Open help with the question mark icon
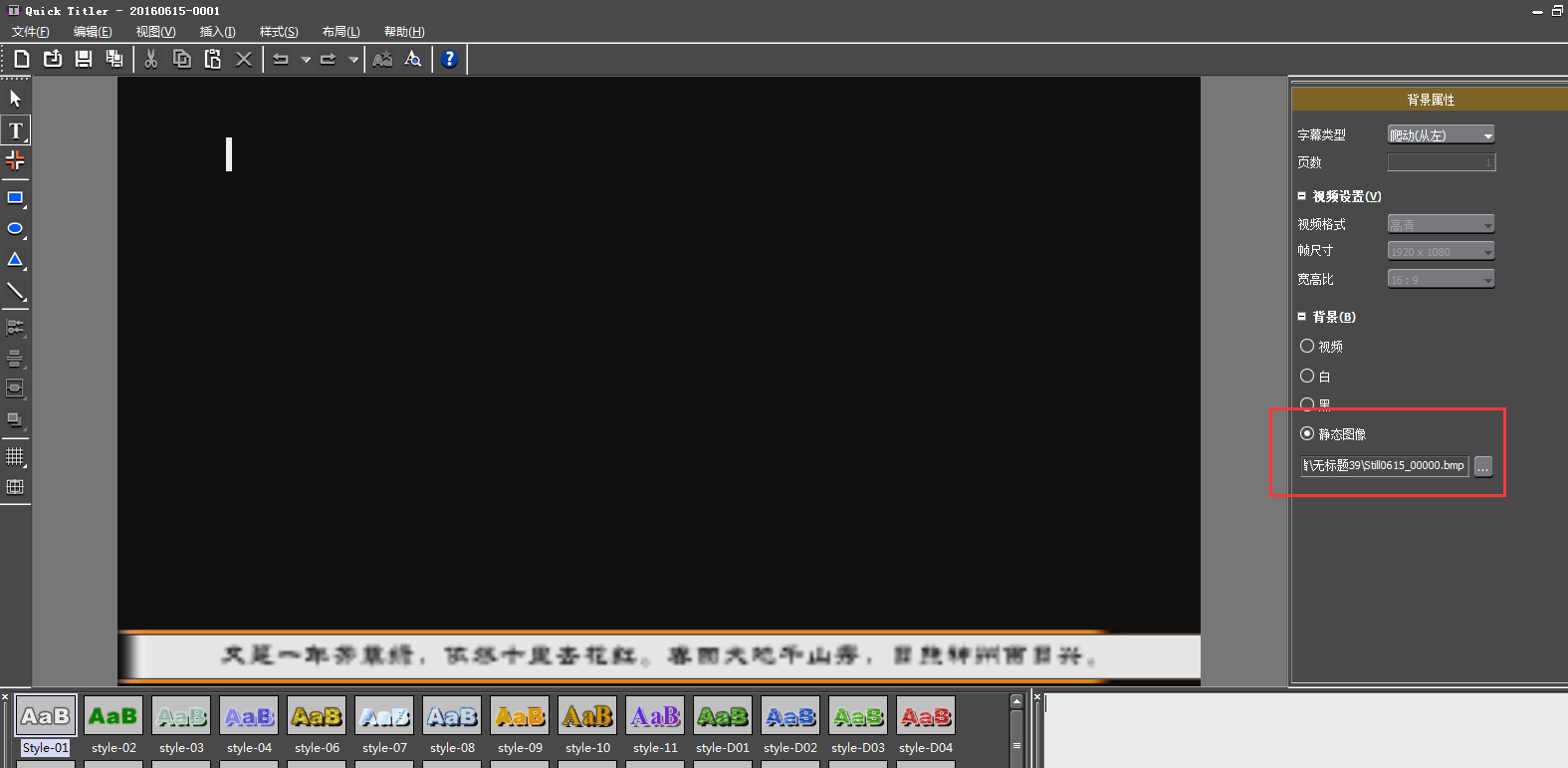The image size is (1568, 768). 450,59
